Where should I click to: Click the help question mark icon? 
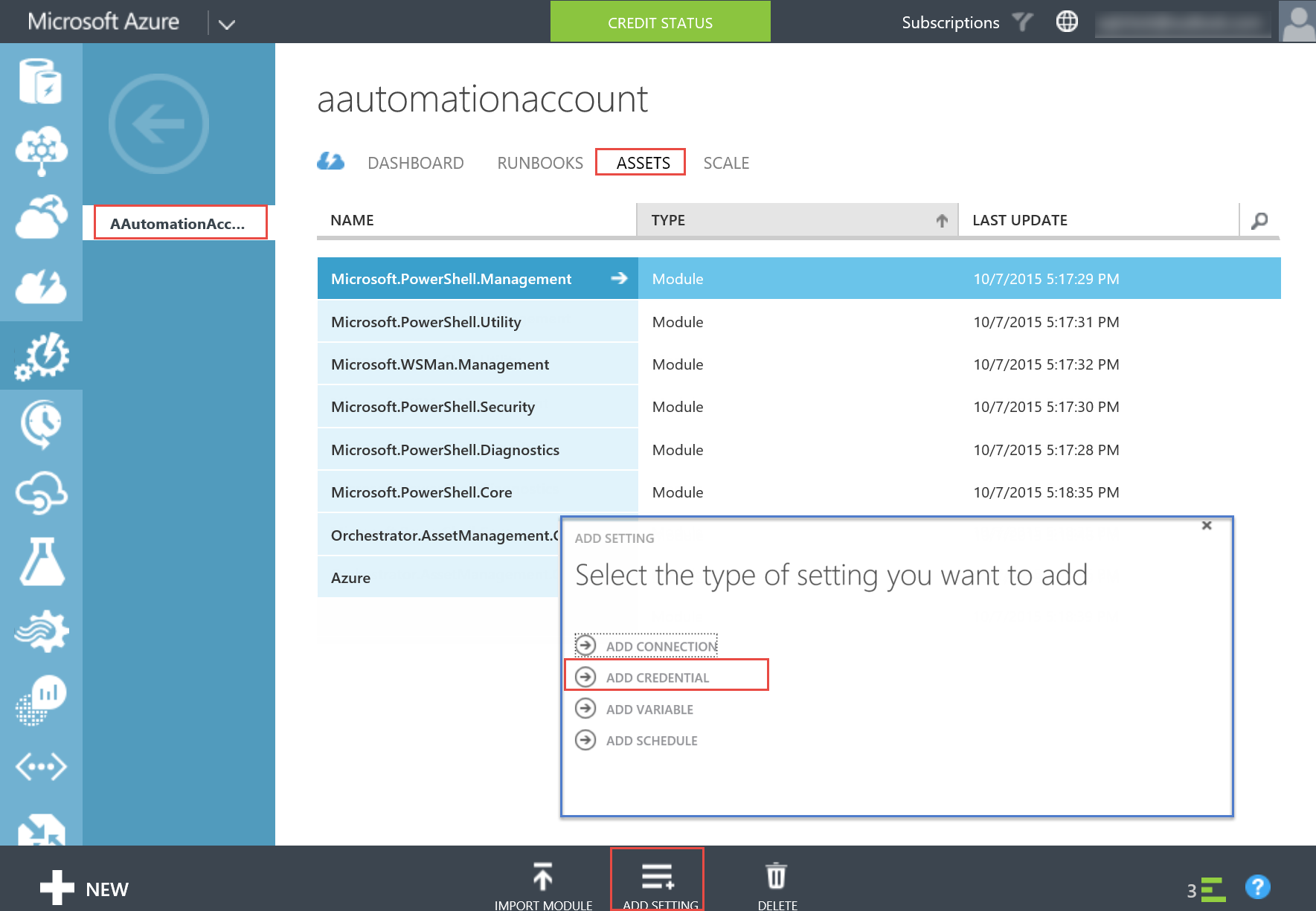coord(1258,886)
